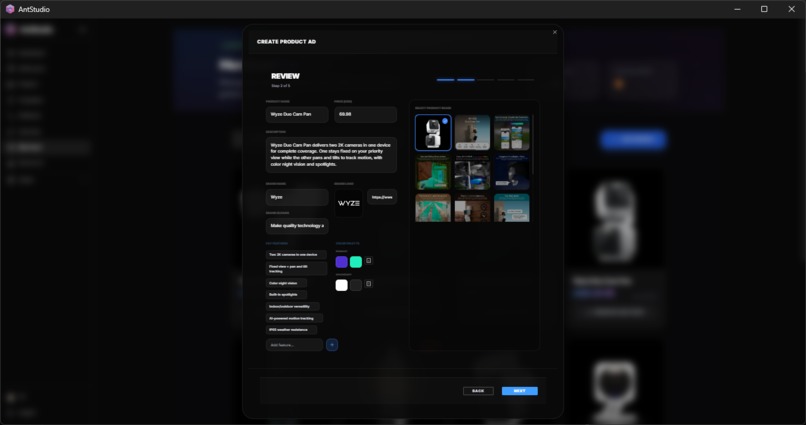Click the WYZE brand logo image
This screenshot has height=425, width=806.
point(349,203)
